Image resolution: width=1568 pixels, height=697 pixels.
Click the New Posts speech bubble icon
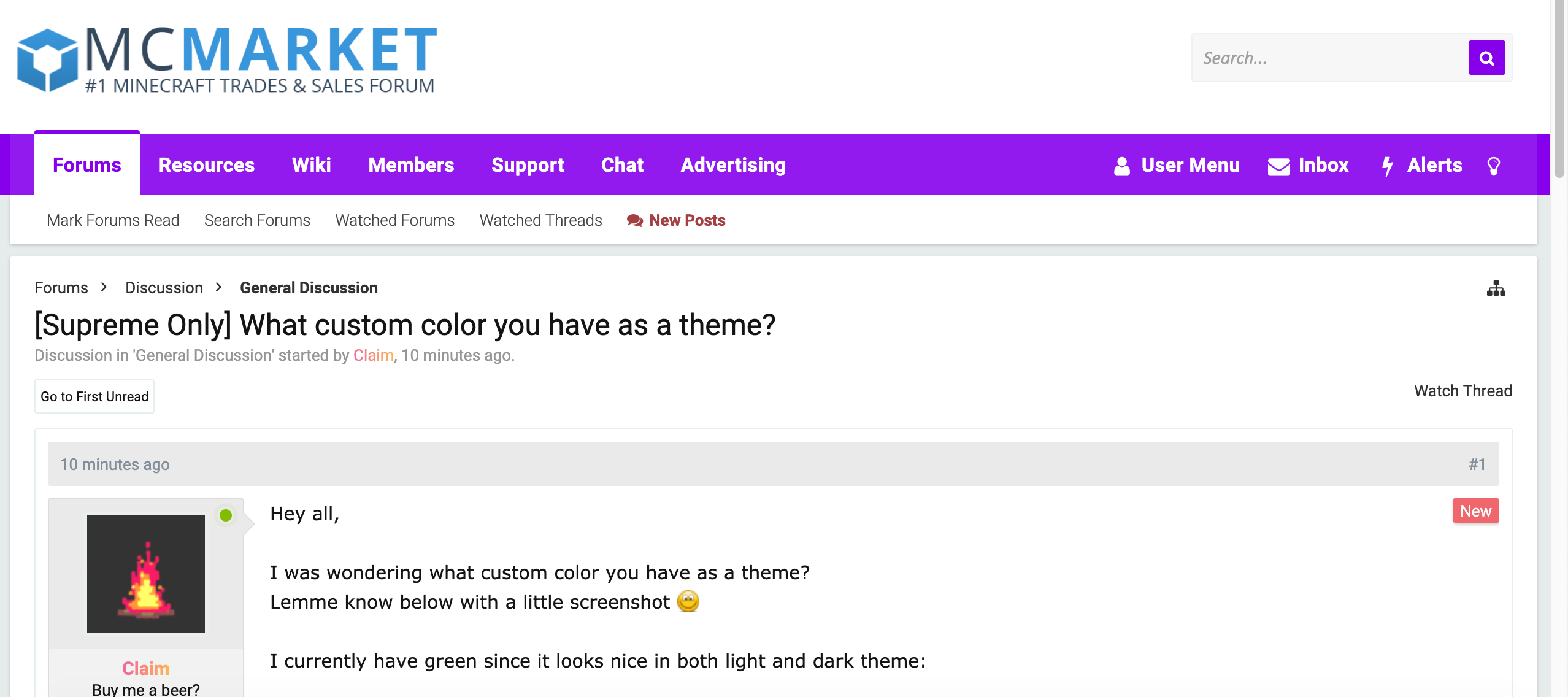(x=634, y=220)
